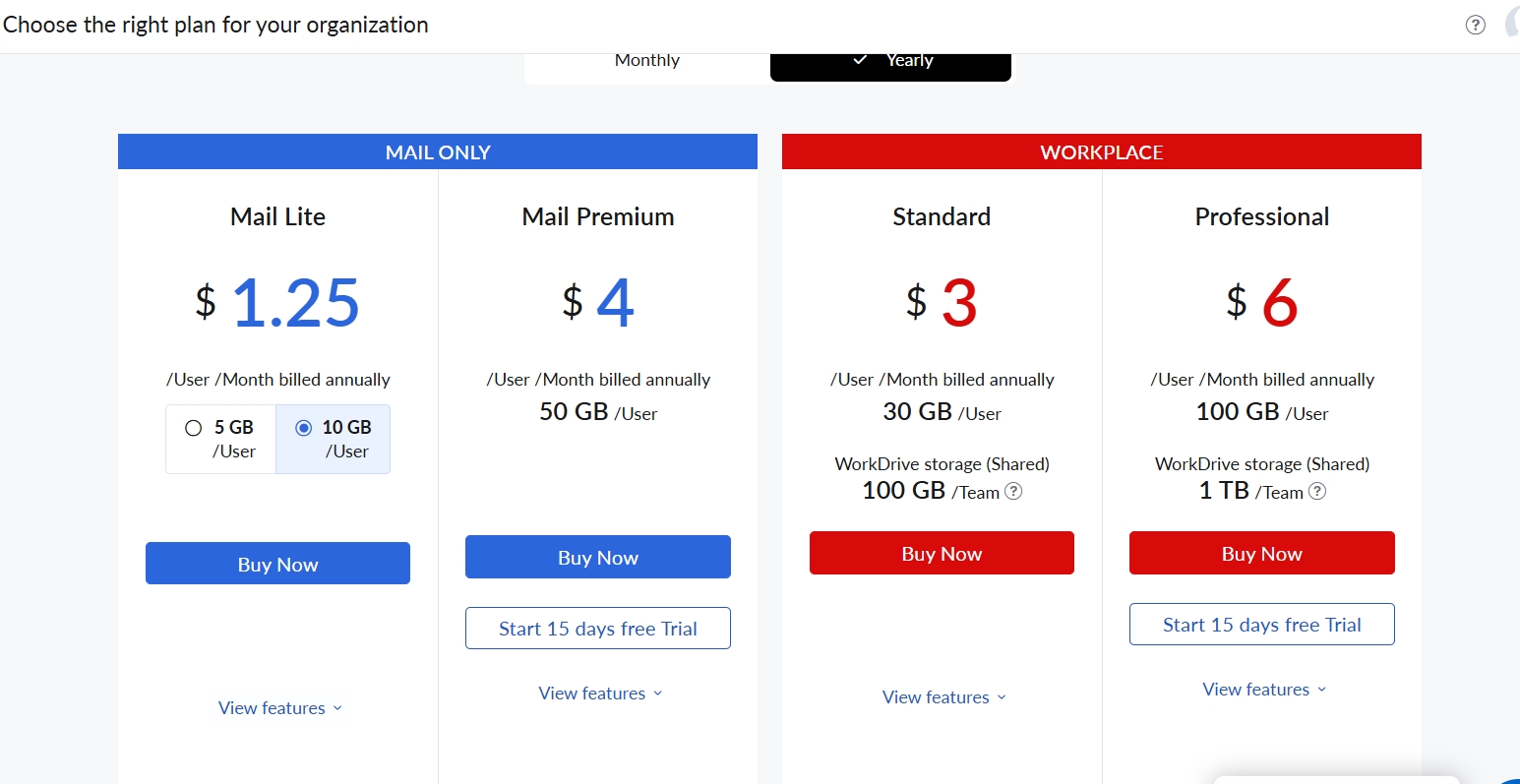
Task: Click info icon next to 1 TB /Team
Action: point(1317,491)
